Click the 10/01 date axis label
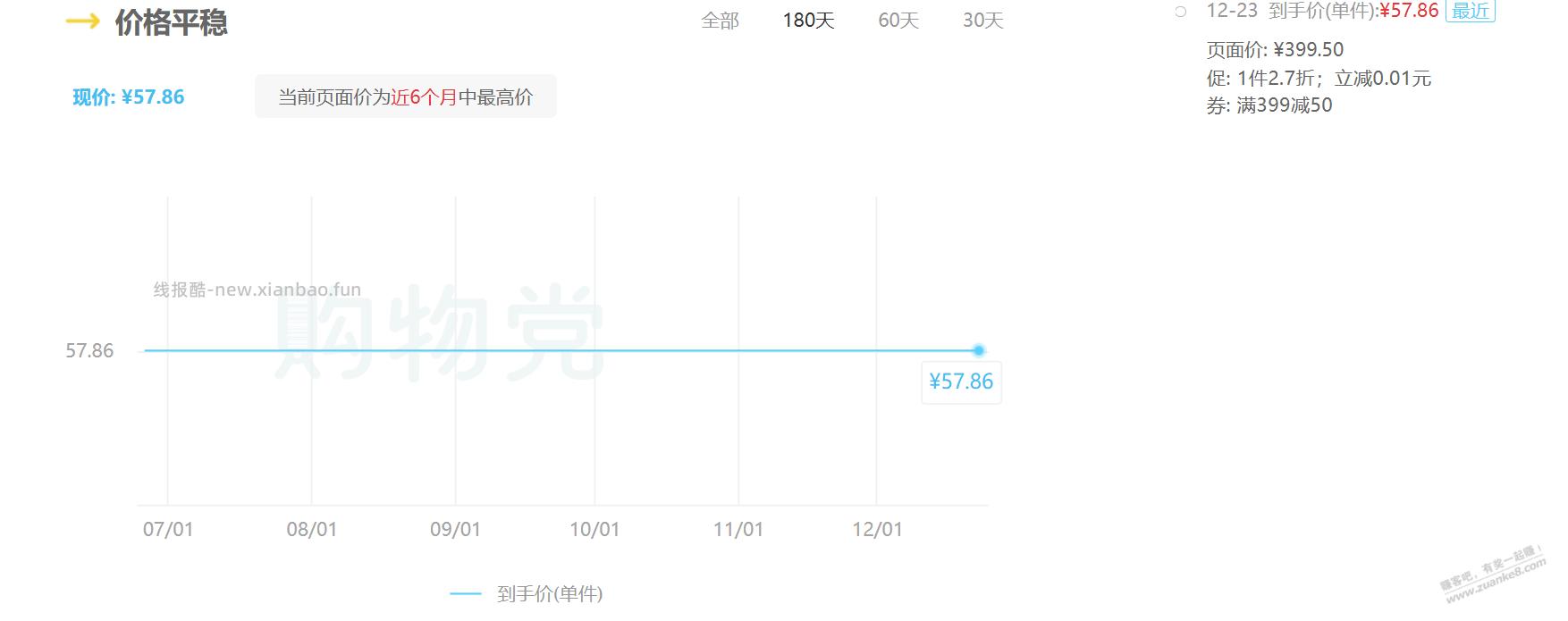This screenshot has width=1568, height=621. pyautogui.click(x=594, y=529)
